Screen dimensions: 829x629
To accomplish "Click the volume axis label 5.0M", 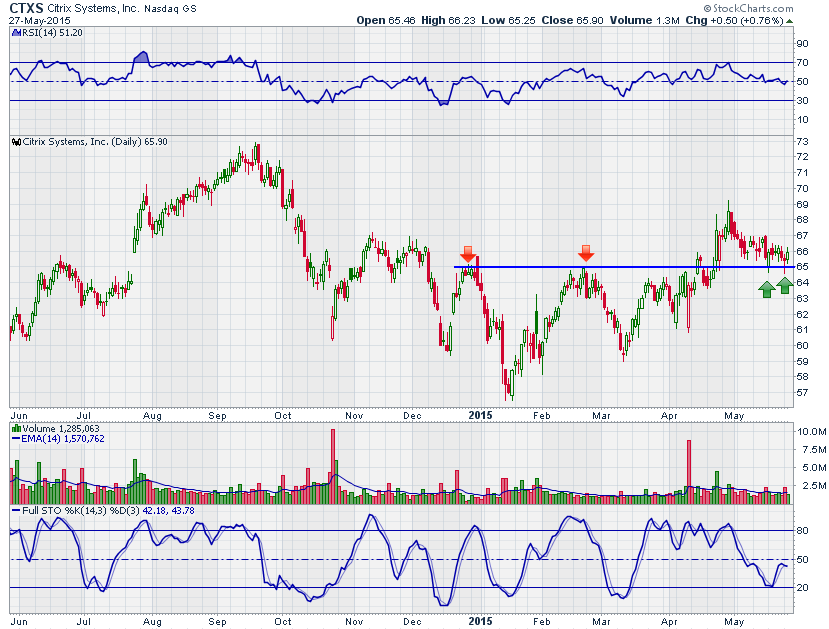I will (x=814, y=468).
